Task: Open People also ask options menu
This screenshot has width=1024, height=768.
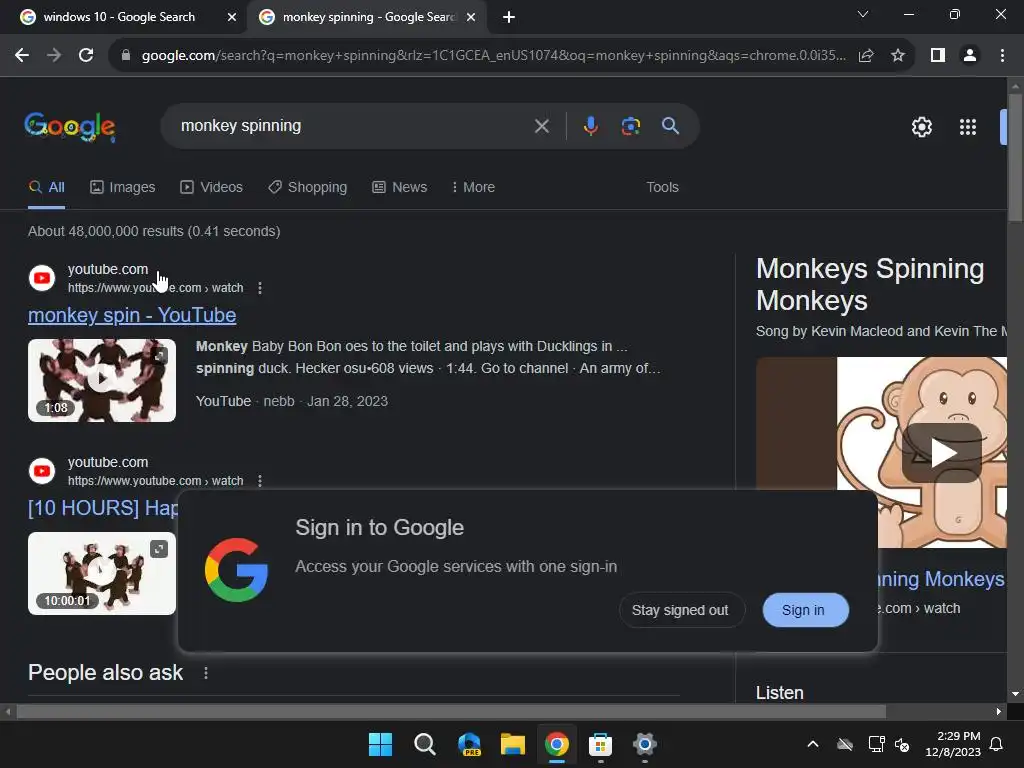Action: click(x=206, y=673)
